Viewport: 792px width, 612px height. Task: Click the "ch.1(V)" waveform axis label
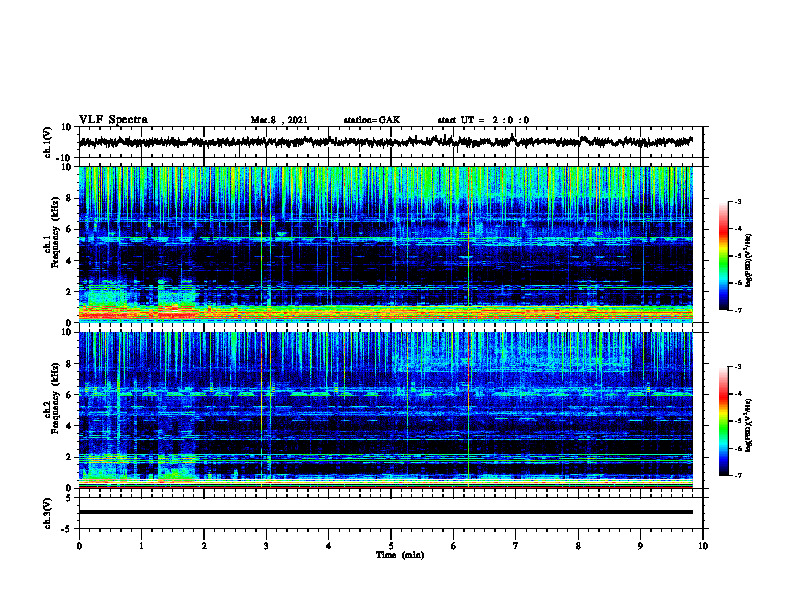click(x=47, y=142)
